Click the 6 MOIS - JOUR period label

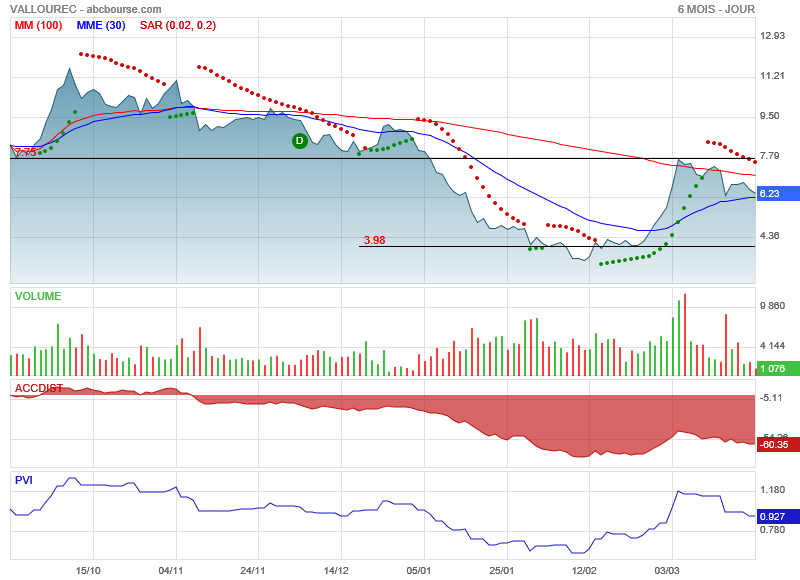click(716, 9)
